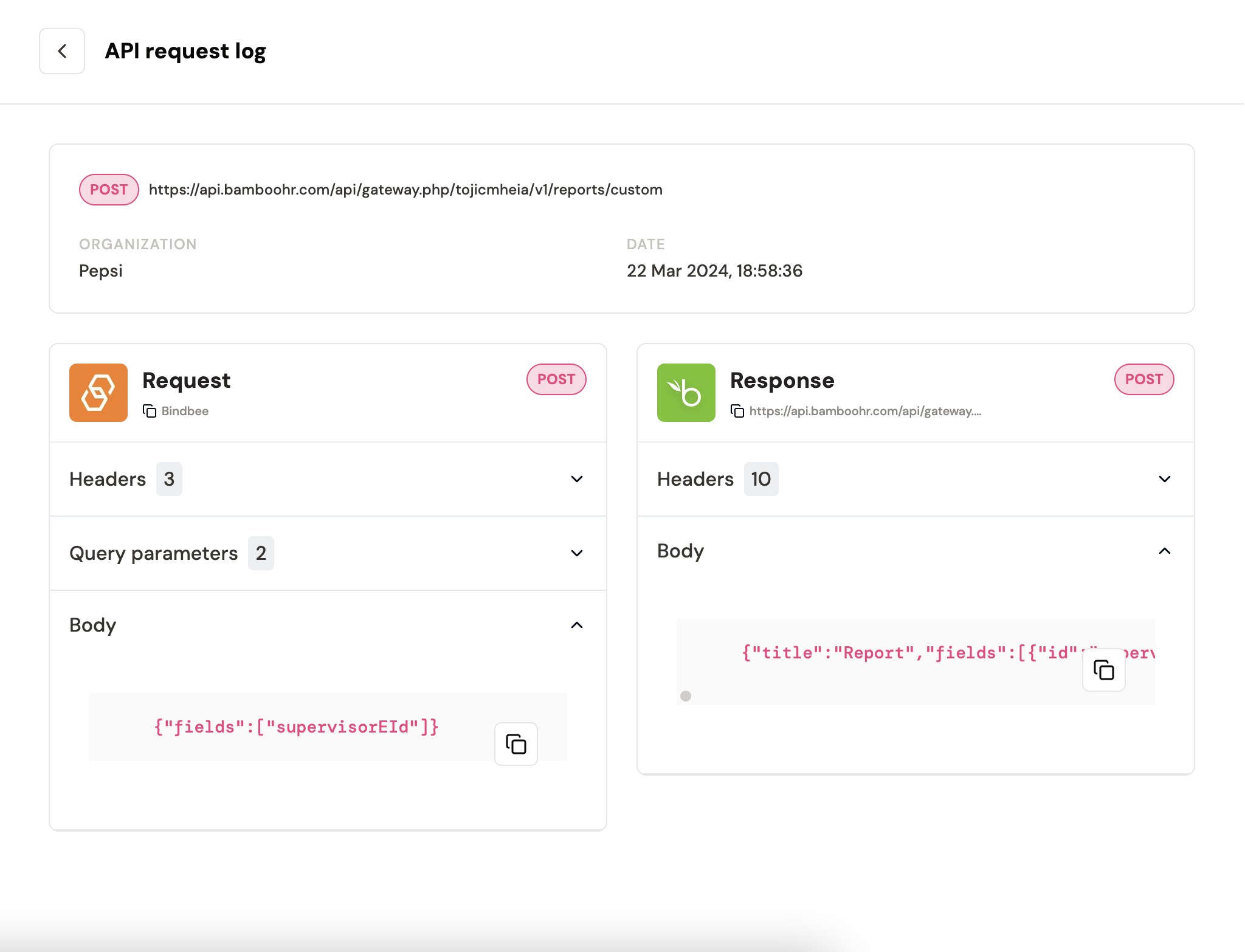Click the Bindbee orange logo icon
Screen dimensions: 1245x952
coord(98,393)
